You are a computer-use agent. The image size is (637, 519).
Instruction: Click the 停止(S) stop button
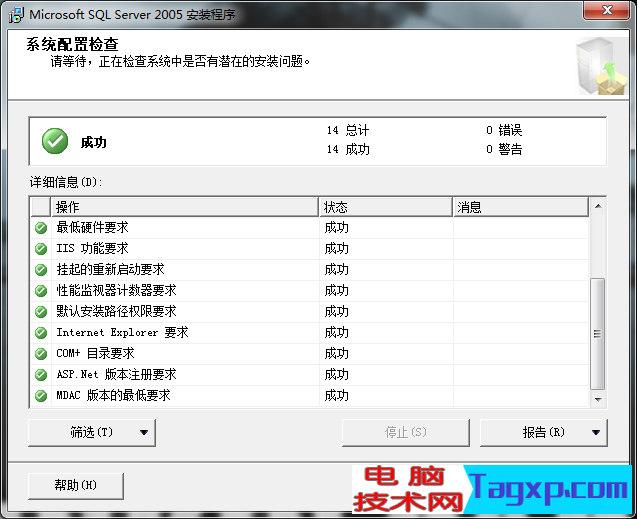click(x=405, y=432)
